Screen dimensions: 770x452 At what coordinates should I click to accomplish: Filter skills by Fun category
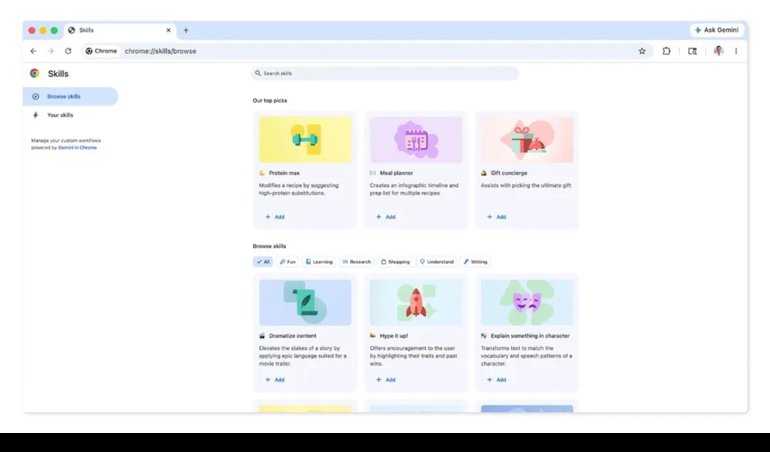click(x=288, y=262)
